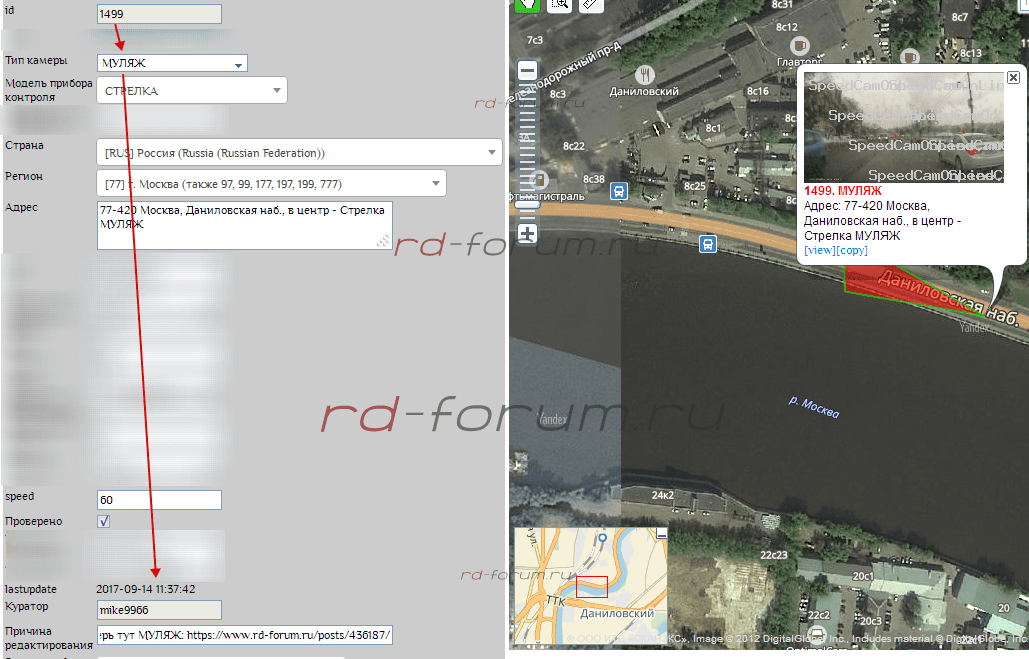The image size is (1029, 659).
Task: Click the [view] link in balloon
Action: (819, 250)
